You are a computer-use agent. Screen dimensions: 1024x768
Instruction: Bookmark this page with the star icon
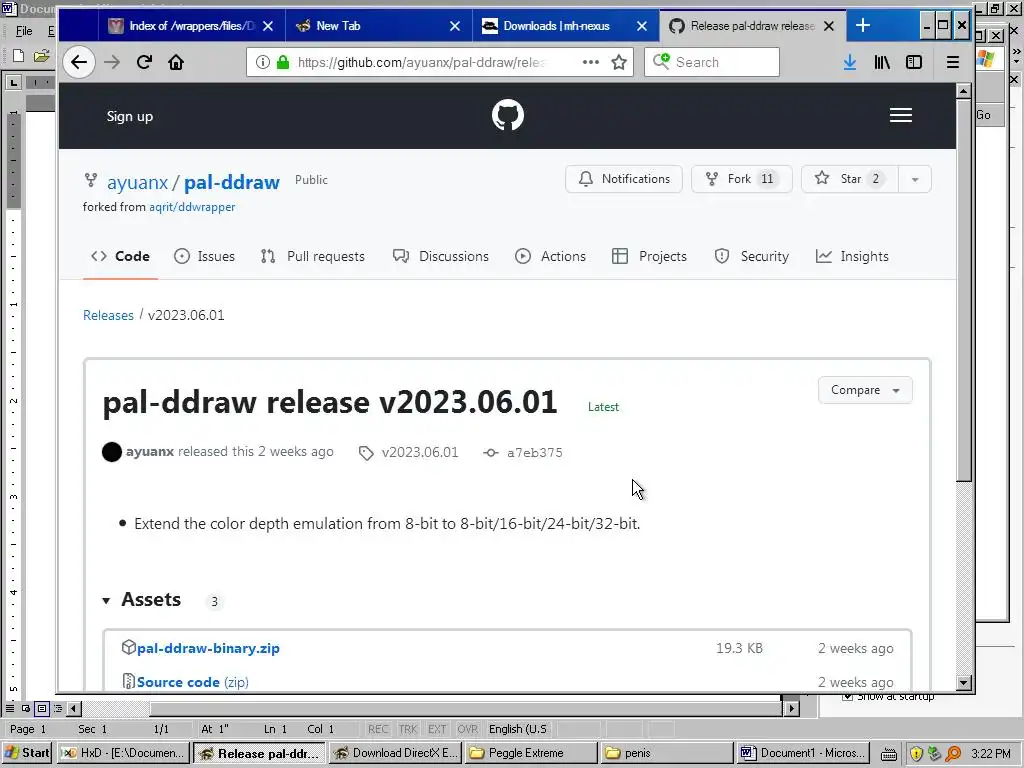click(x=618, y=62)
